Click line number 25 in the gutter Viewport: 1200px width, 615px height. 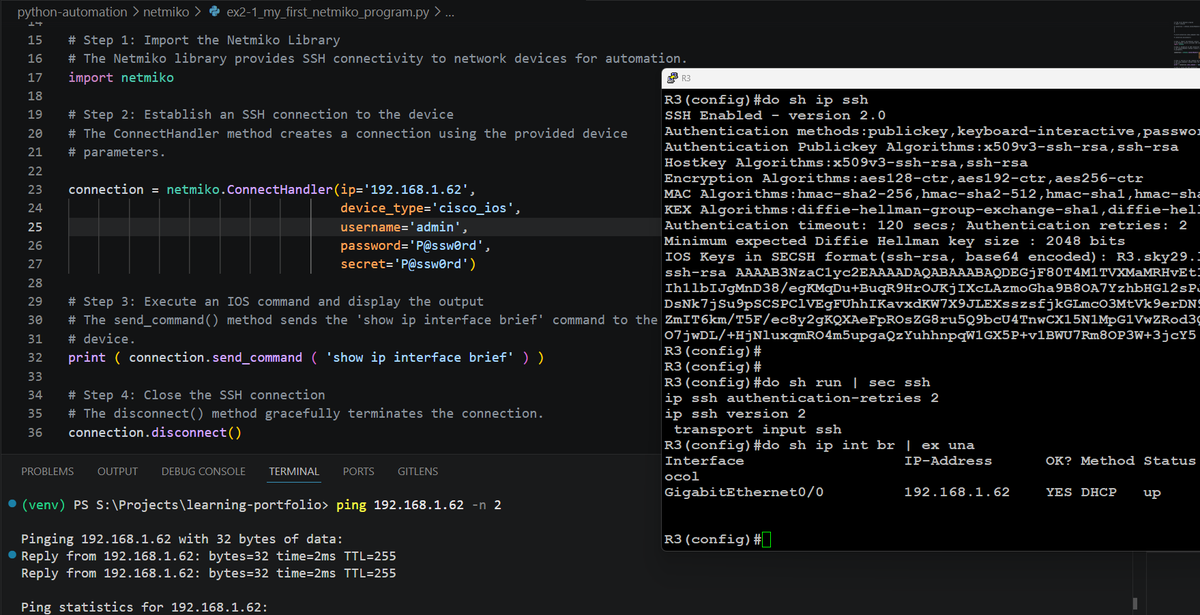tap(34, 227)
